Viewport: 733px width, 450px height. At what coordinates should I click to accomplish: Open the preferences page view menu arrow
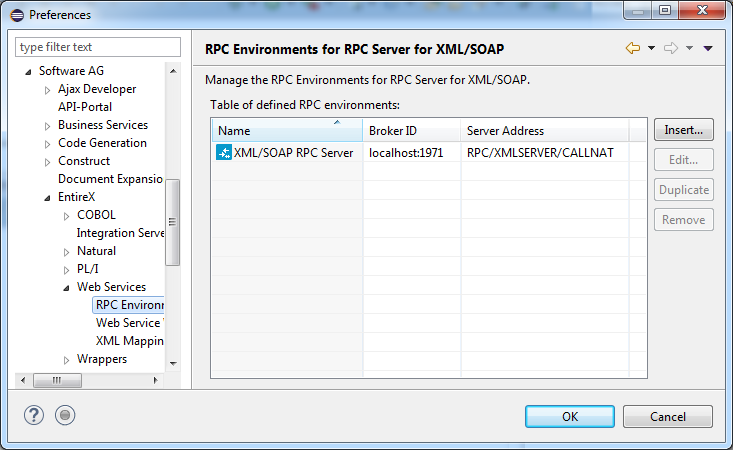[708, 48]
